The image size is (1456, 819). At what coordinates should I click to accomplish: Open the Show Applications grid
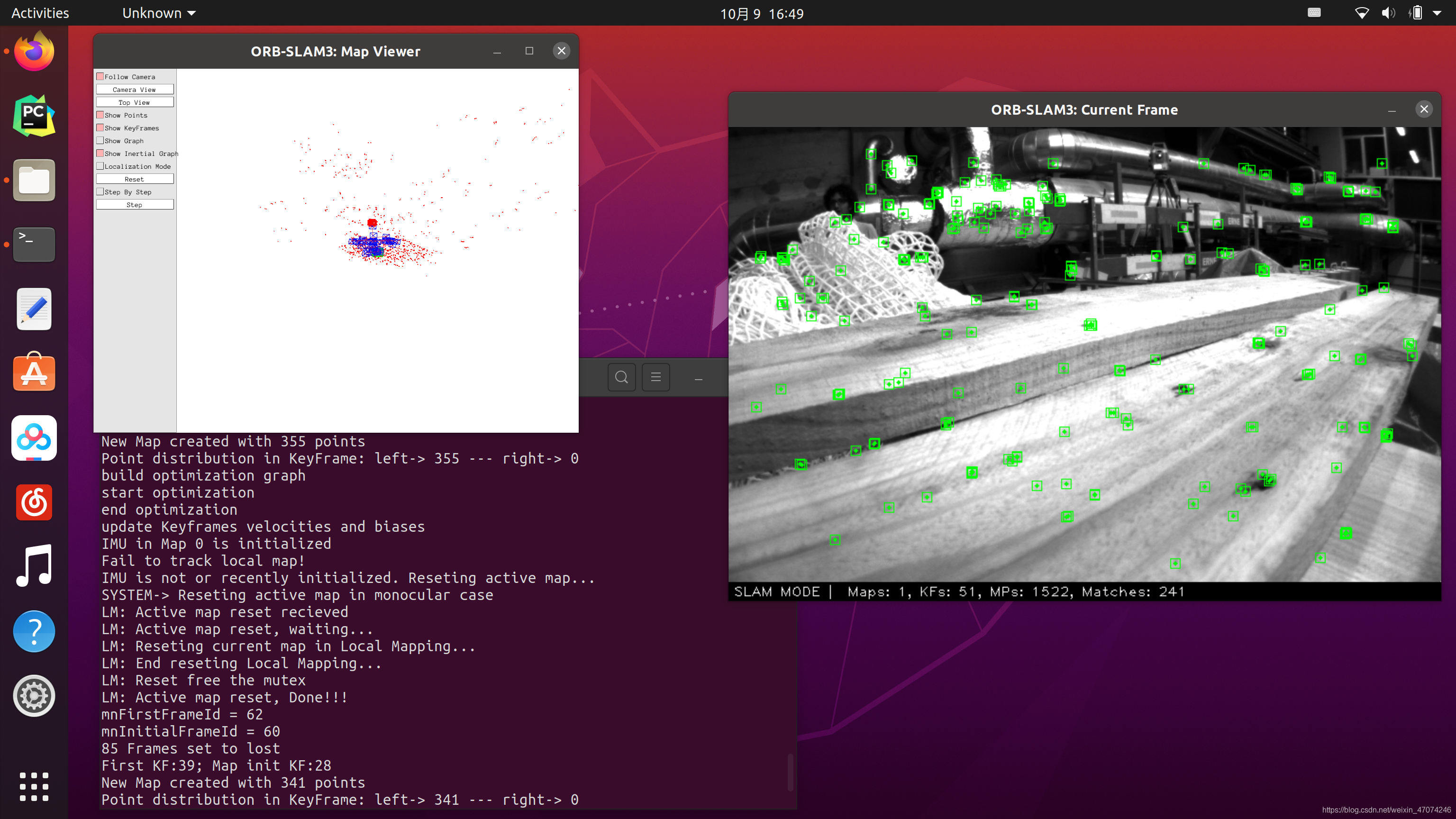point(34,786)
